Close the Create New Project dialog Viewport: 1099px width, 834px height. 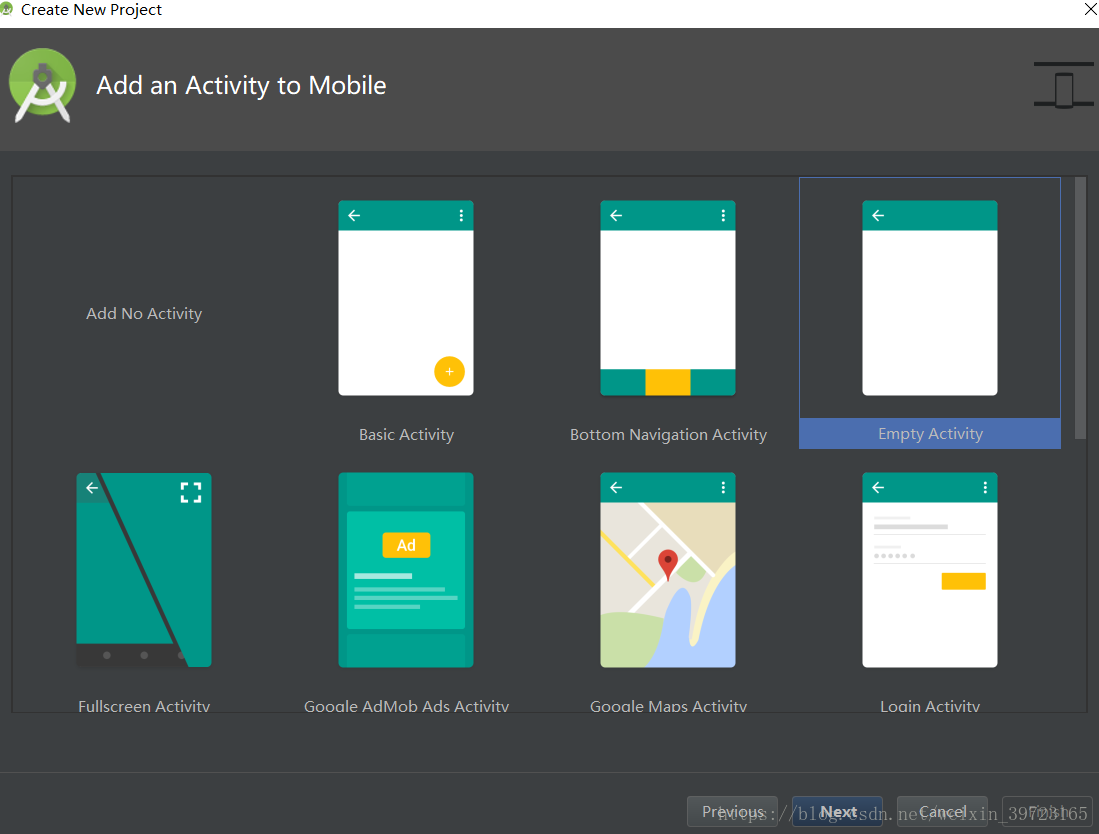tap(1091, 10)
